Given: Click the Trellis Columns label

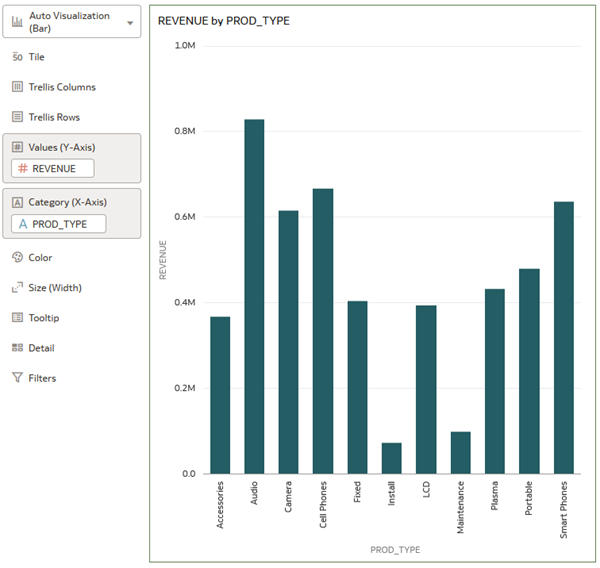Looking at the screenshot, I should click(62, 87).
